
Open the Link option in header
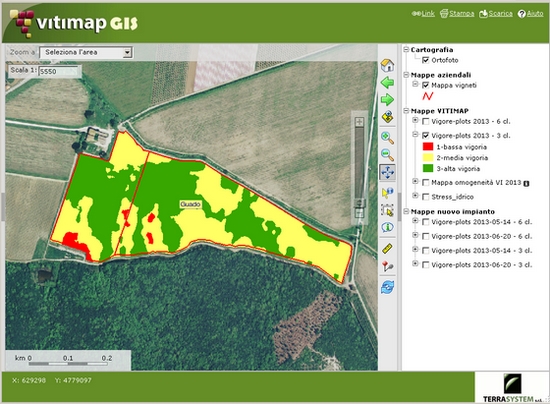pos(423,13)
